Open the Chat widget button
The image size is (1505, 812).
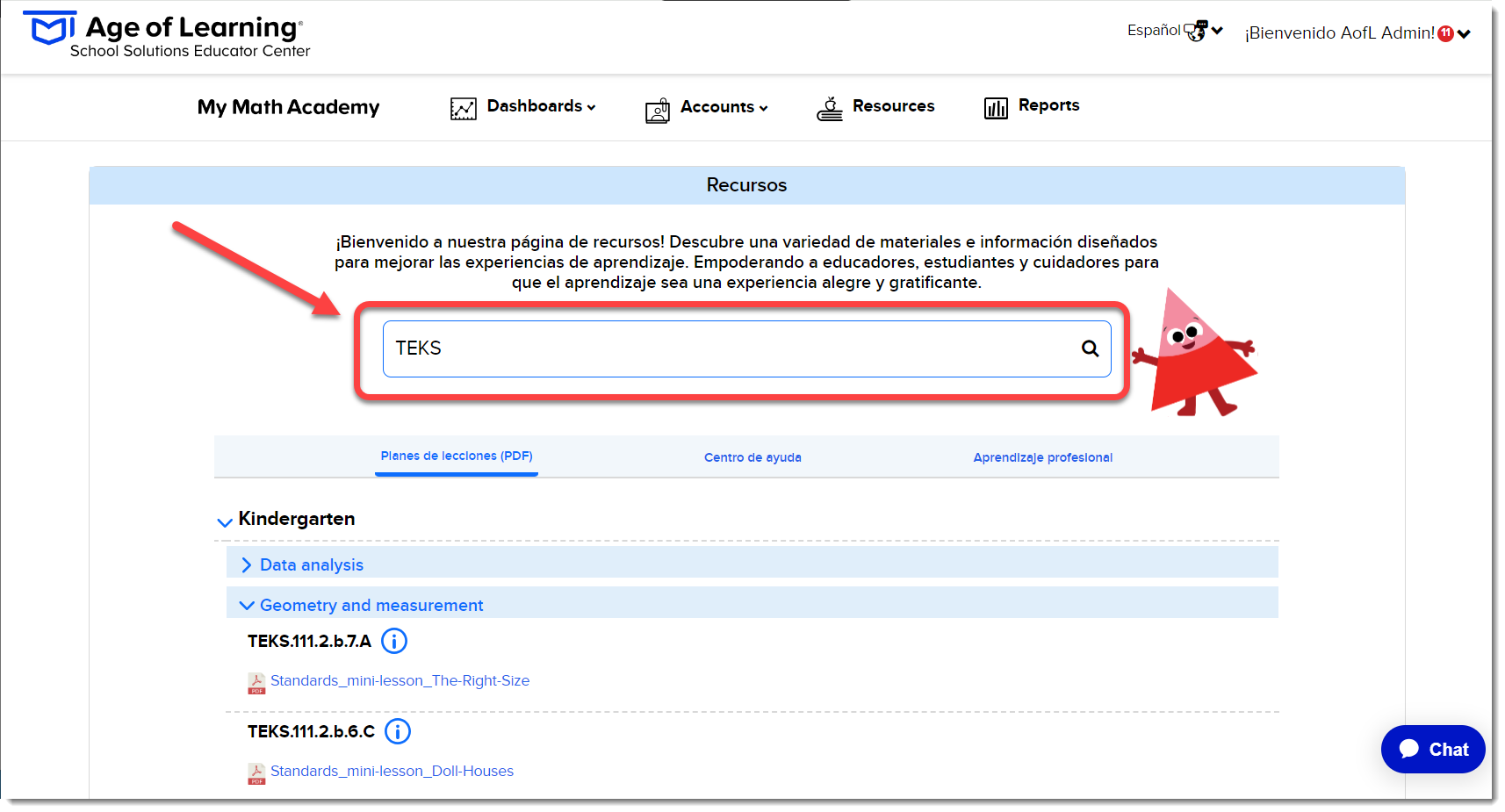tap(1432, 750)
